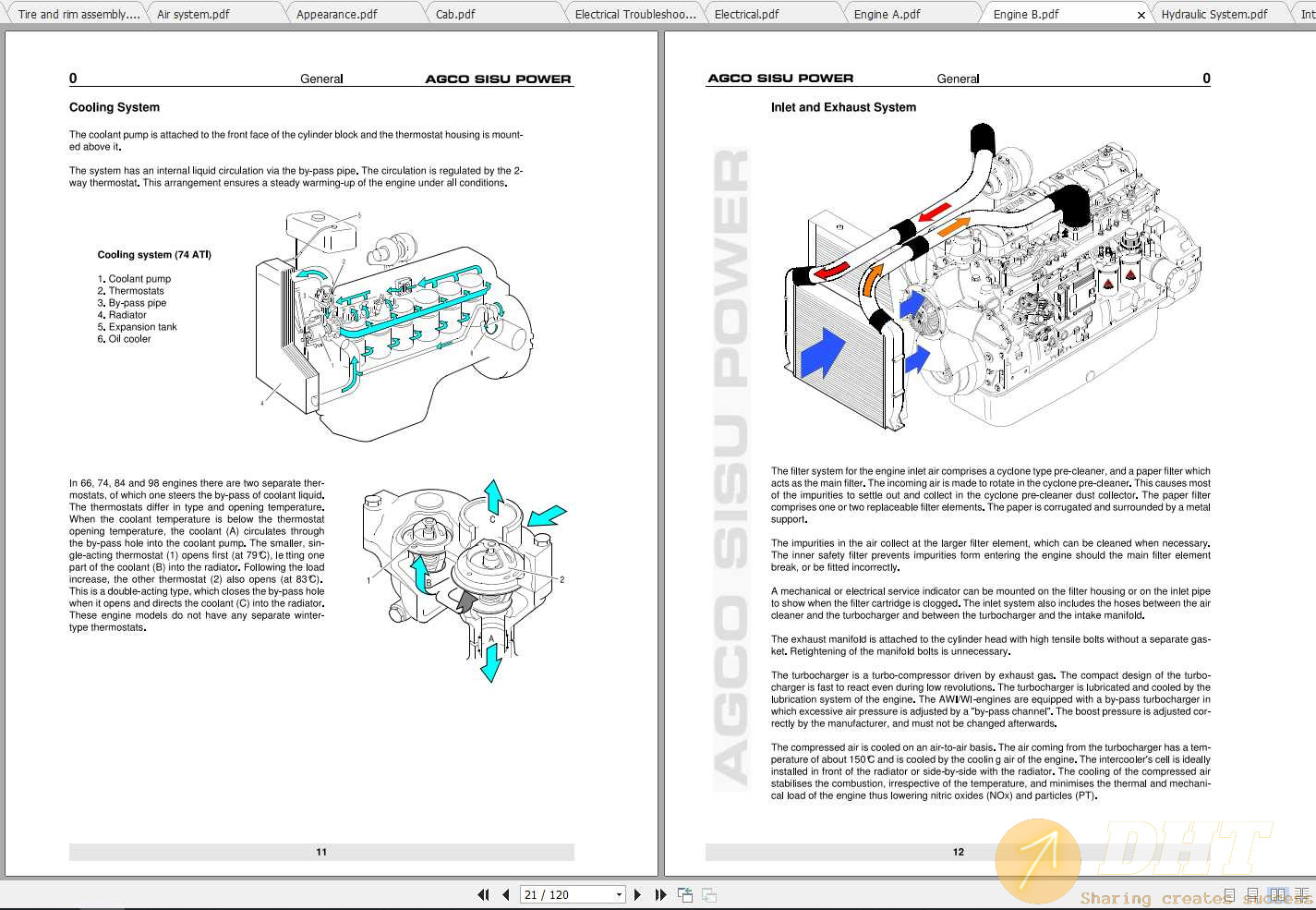This screenshot has height=910, width=1316.
Task: Select the Engine A.pdf tab
Action: 887,14
